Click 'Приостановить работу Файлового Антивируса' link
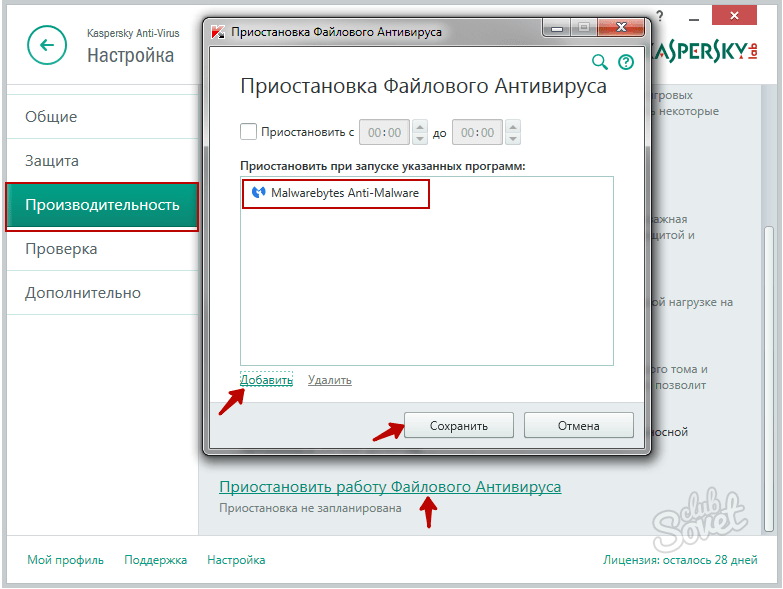The height and width of the screenshot is (589, 783). [x=390, y=487]
